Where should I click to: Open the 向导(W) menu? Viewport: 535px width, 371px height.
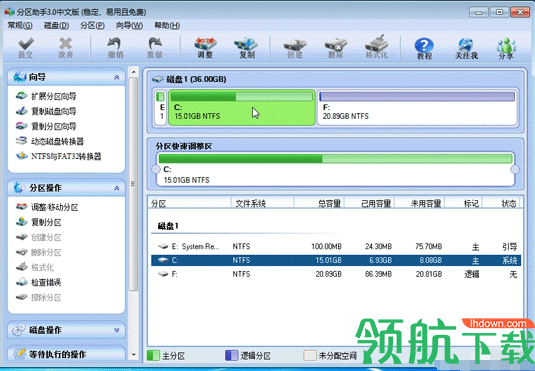pos(129,26)
